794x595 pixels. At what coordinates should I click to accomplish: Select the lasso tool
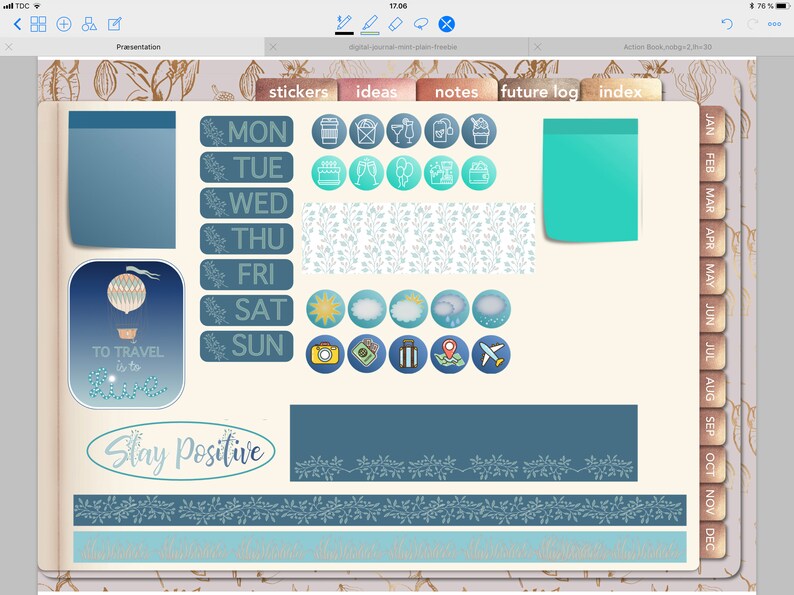point(421,24)
